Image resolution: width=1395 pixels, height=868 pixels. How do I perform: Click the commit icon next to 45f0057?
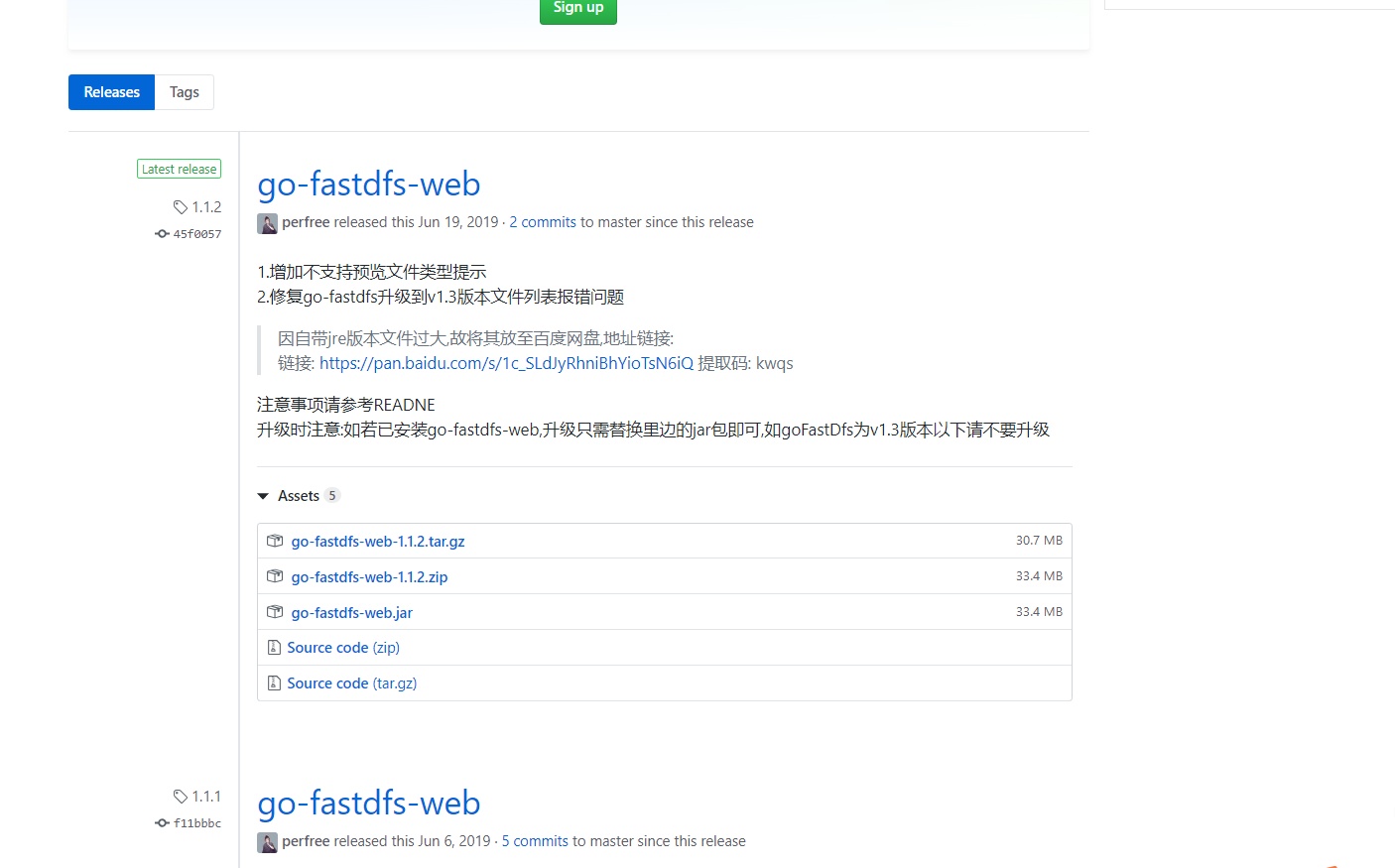click(x=161, y=233)
